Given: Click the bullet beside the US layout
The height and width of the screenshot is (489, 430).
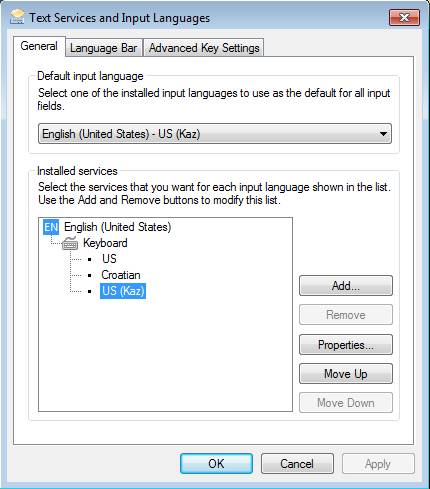Looking at the screenshot, I should [x=90, y=259].
